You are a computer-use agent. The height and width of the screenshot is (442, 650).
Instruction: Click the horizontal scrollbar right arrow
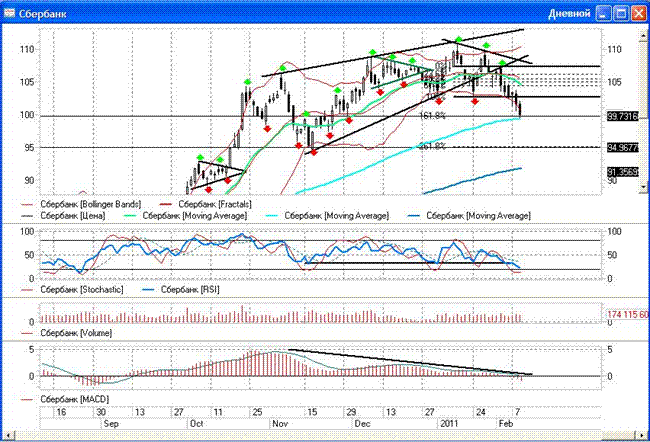[642, 436]
